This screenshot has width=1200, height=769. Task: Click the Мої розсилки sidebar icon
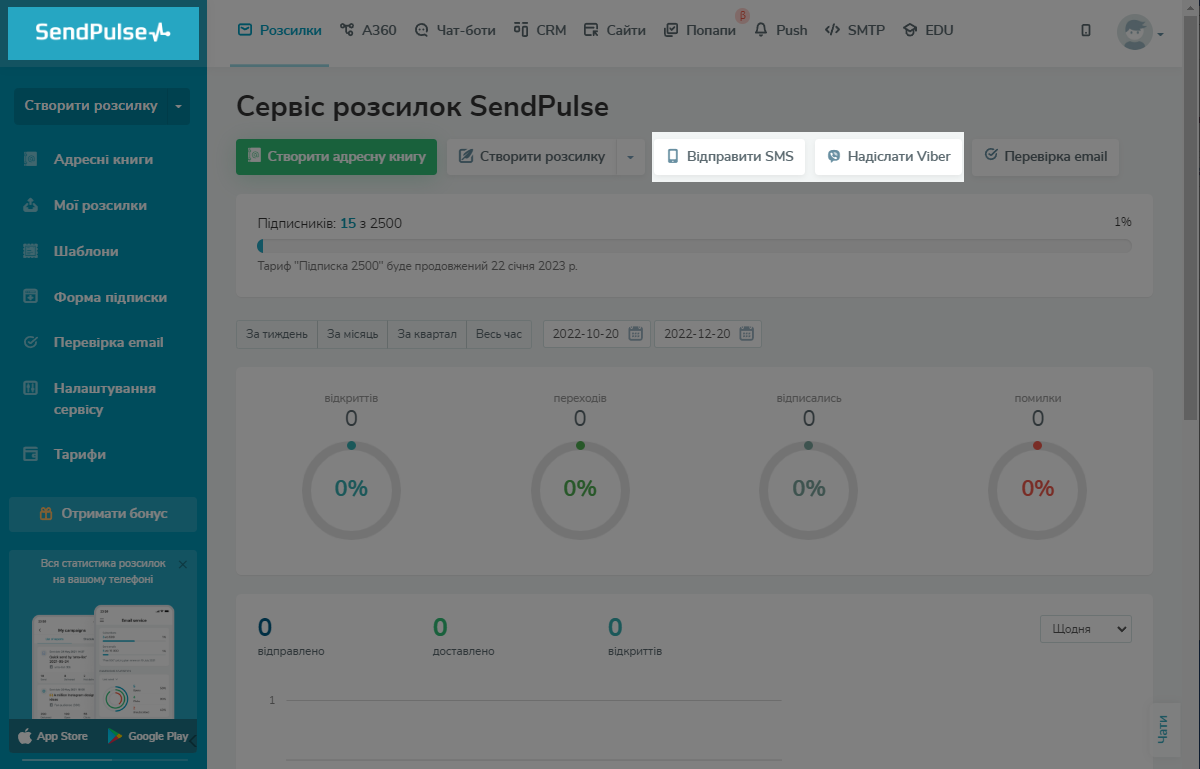tap(31, 205)
